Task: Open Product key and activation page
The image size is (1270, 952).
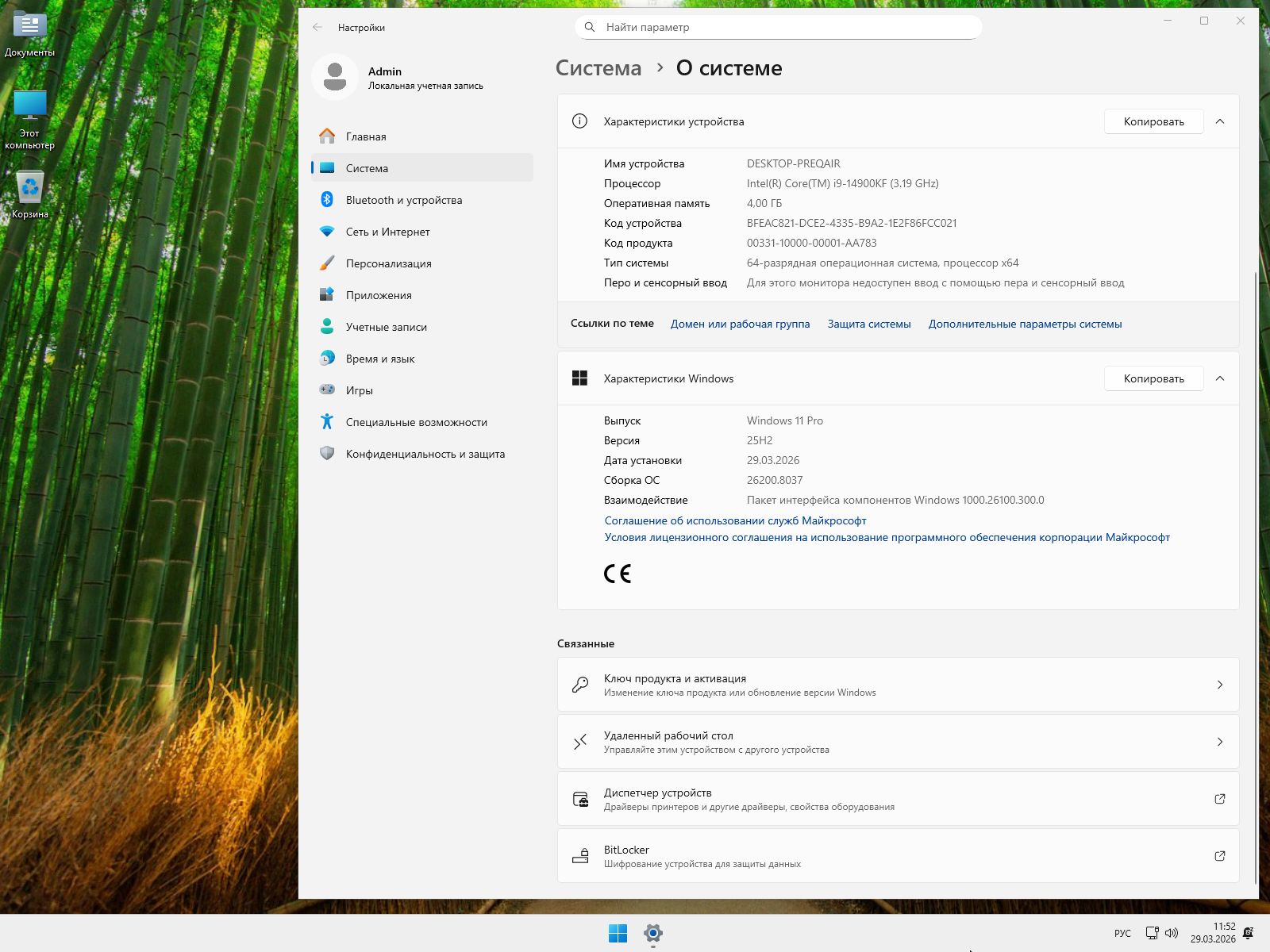Action: [x=898, y=685]
